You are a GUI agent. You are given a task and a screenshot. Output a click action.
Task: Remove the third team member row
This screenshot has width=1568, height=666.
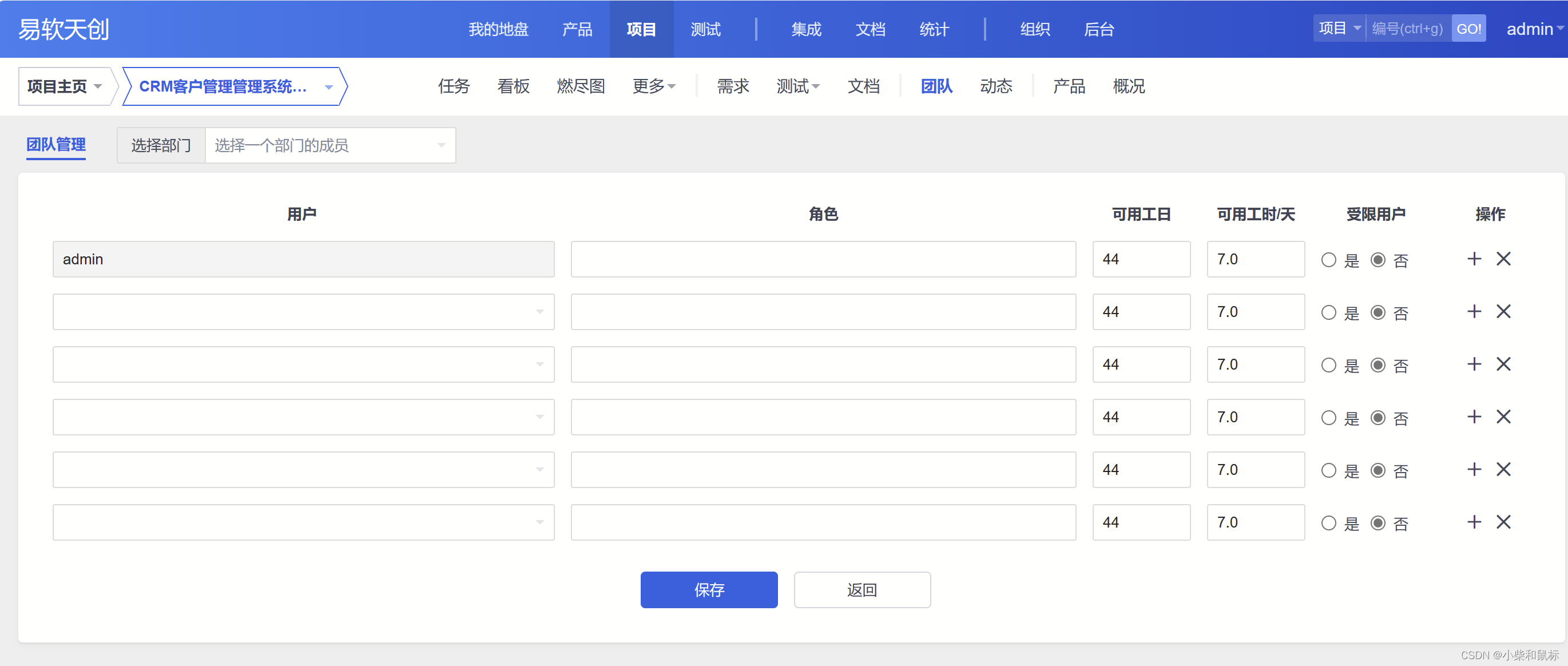tap(1503, 364)
